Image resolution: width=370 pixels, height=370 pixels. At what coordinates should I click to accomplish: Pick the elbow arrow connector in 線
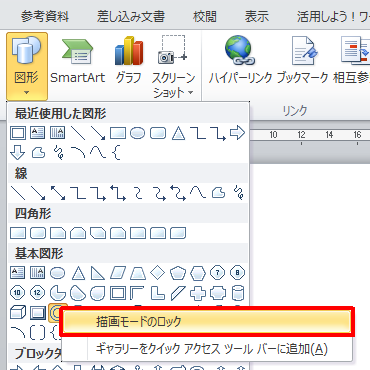pos(98,193)
